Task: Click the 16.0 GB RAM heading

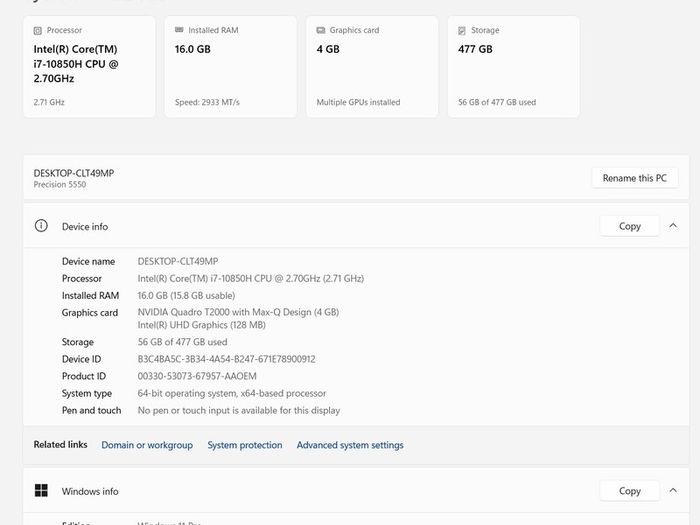Action: click(x=192, y=49)
